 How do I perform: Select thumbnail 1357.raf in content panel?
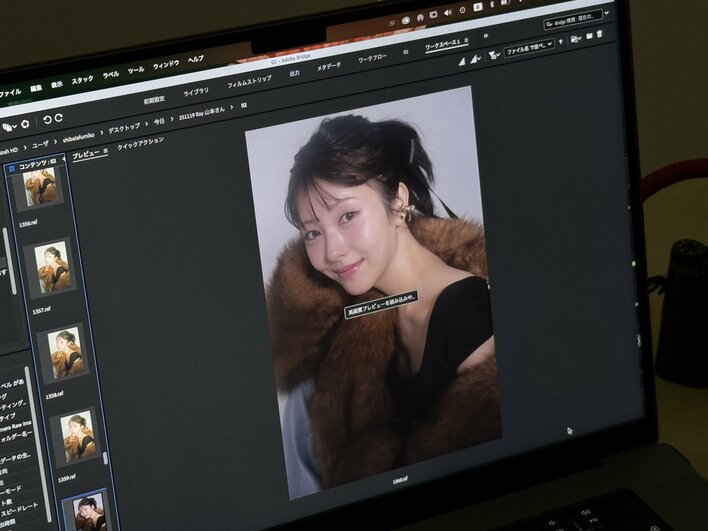tap(50, 267)
